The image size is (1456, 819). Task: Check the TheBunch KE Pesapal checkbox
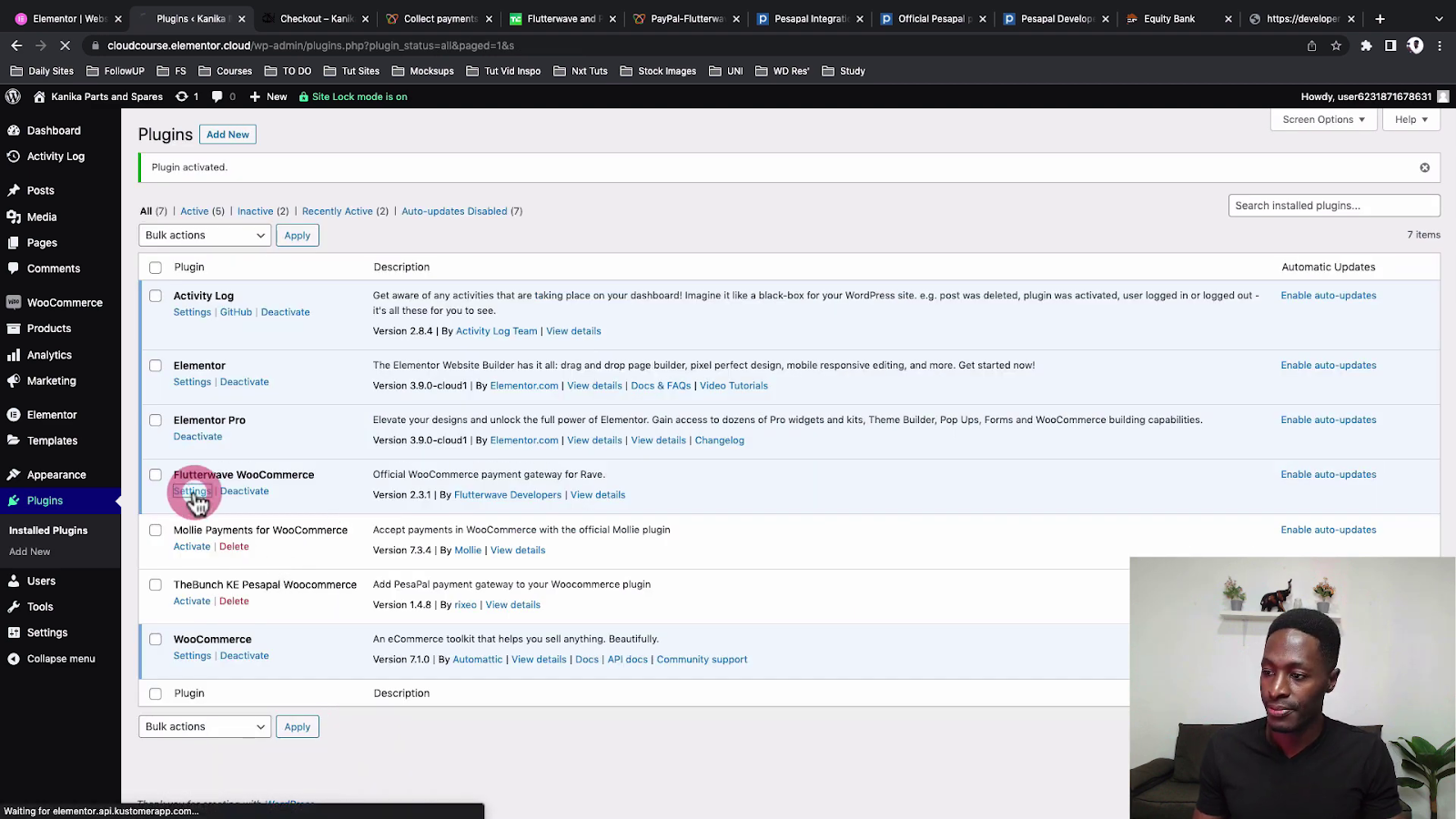[x=156, y=585]
